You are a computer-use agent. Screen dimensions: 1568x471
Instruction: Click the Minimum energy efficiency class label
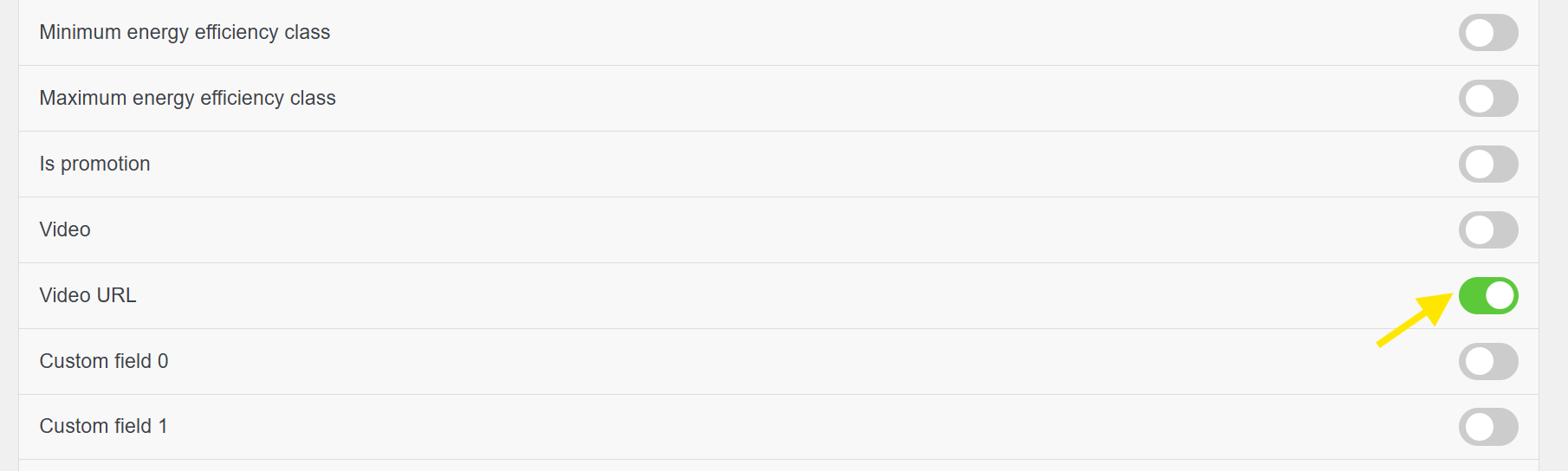[x=185, y=33]
